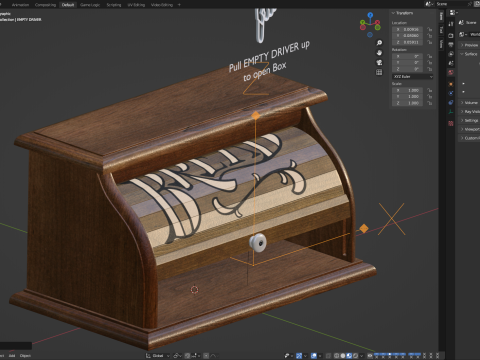Expand the Ray Visibility panel
480x360 pixels.
click(x=469, y=111)
